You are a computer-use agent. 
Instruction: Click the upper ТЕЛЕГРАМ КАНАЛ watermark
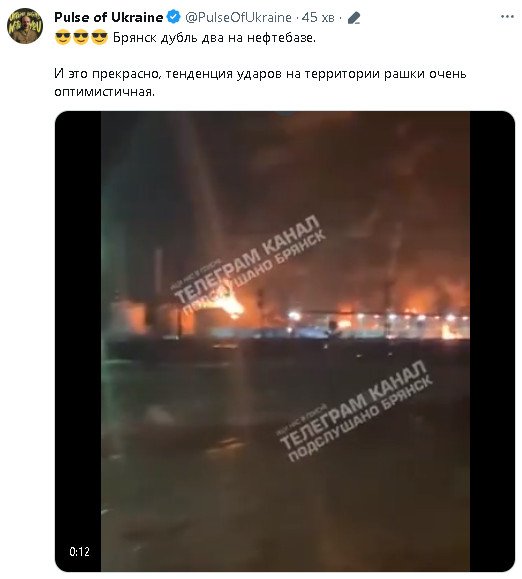click(x=247, y=265)
